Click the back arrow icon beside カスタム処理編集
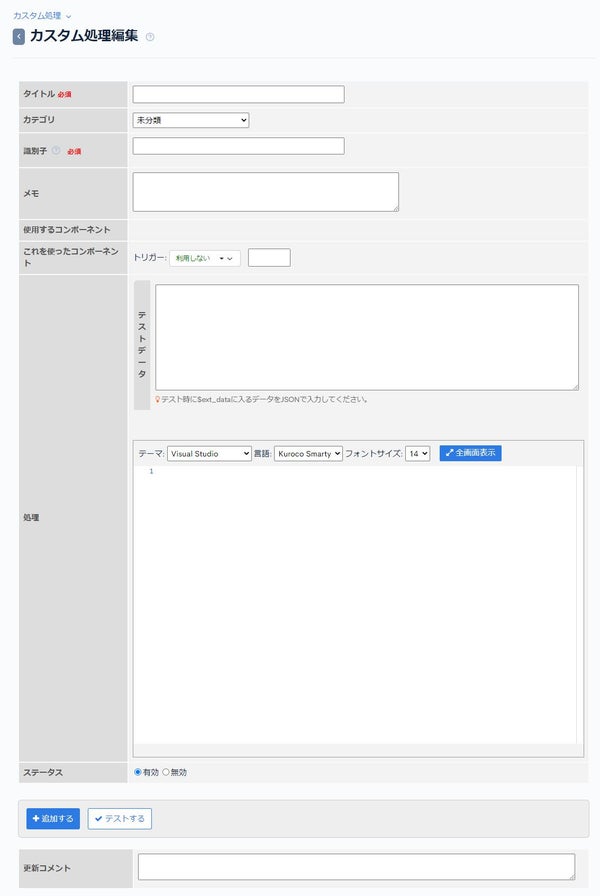The width and height of the screenshot is (600, 896). 19,37
